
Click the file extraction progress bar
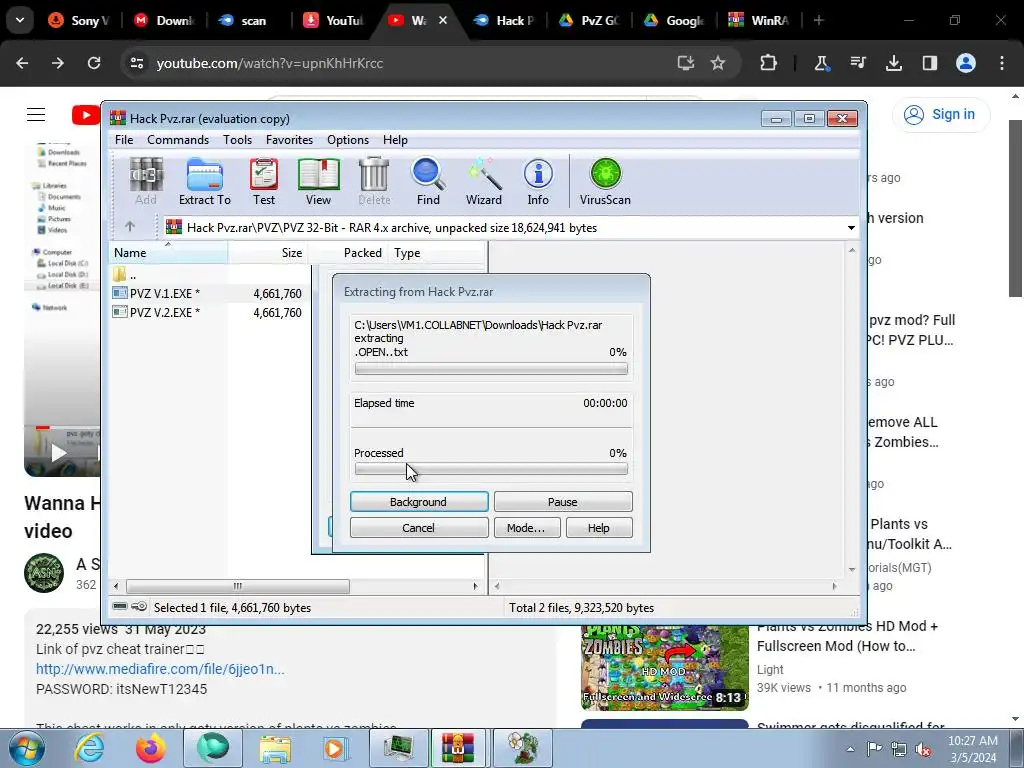(x=491, y=369)
